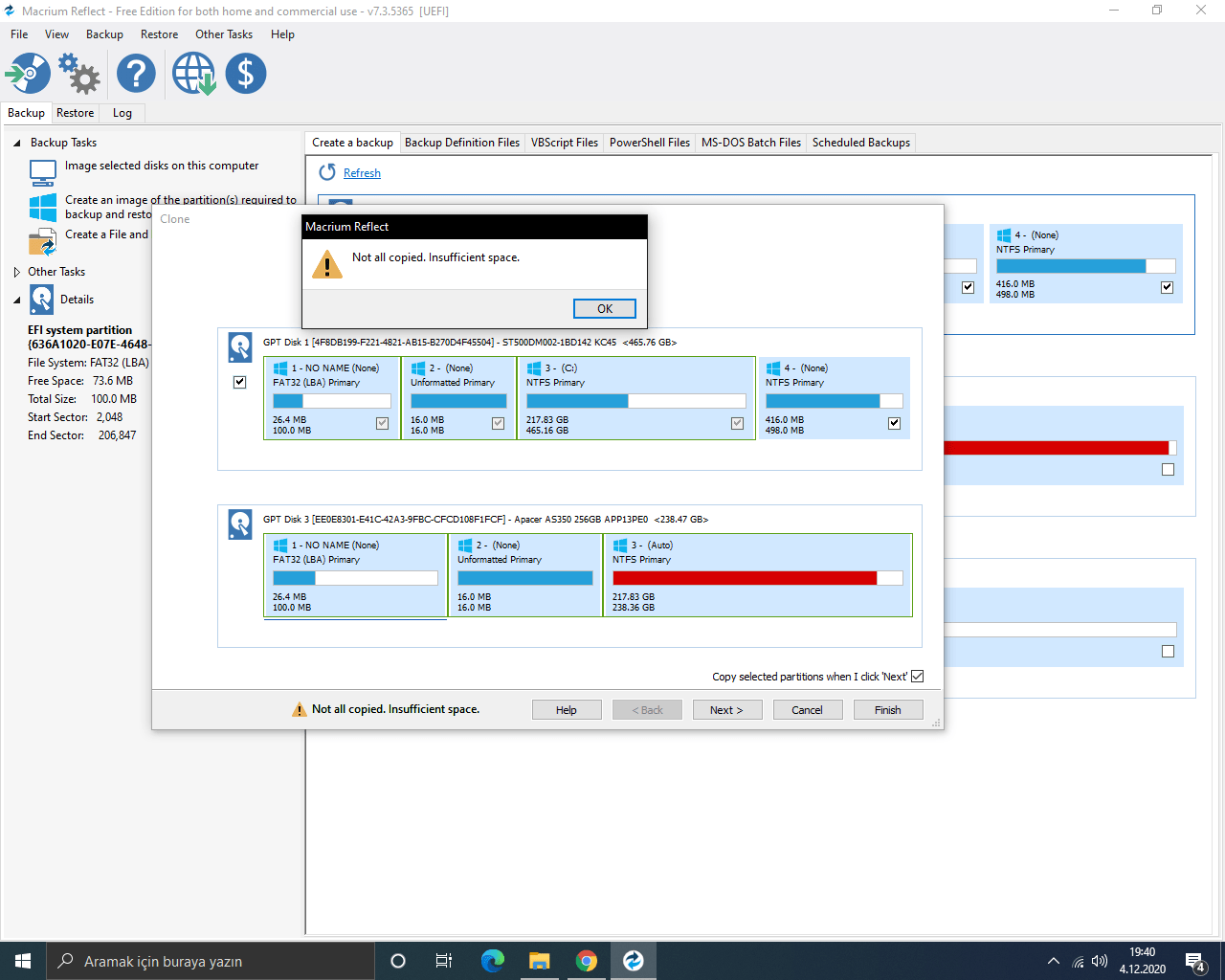This screenshot has height=980, width=1225.
Task: Toggle checkbox of Disk 1 partition 3 (C:)
Action: click(738, 423)
